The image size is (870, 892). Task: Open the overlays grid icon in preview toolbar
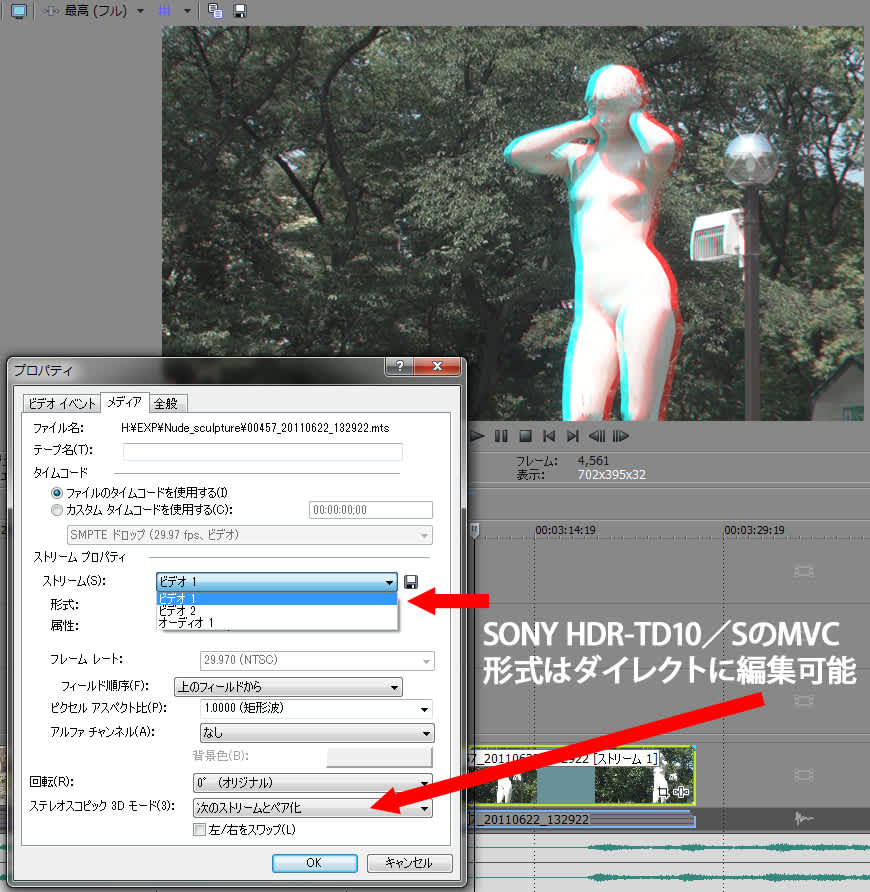click(x=165, y=11)
